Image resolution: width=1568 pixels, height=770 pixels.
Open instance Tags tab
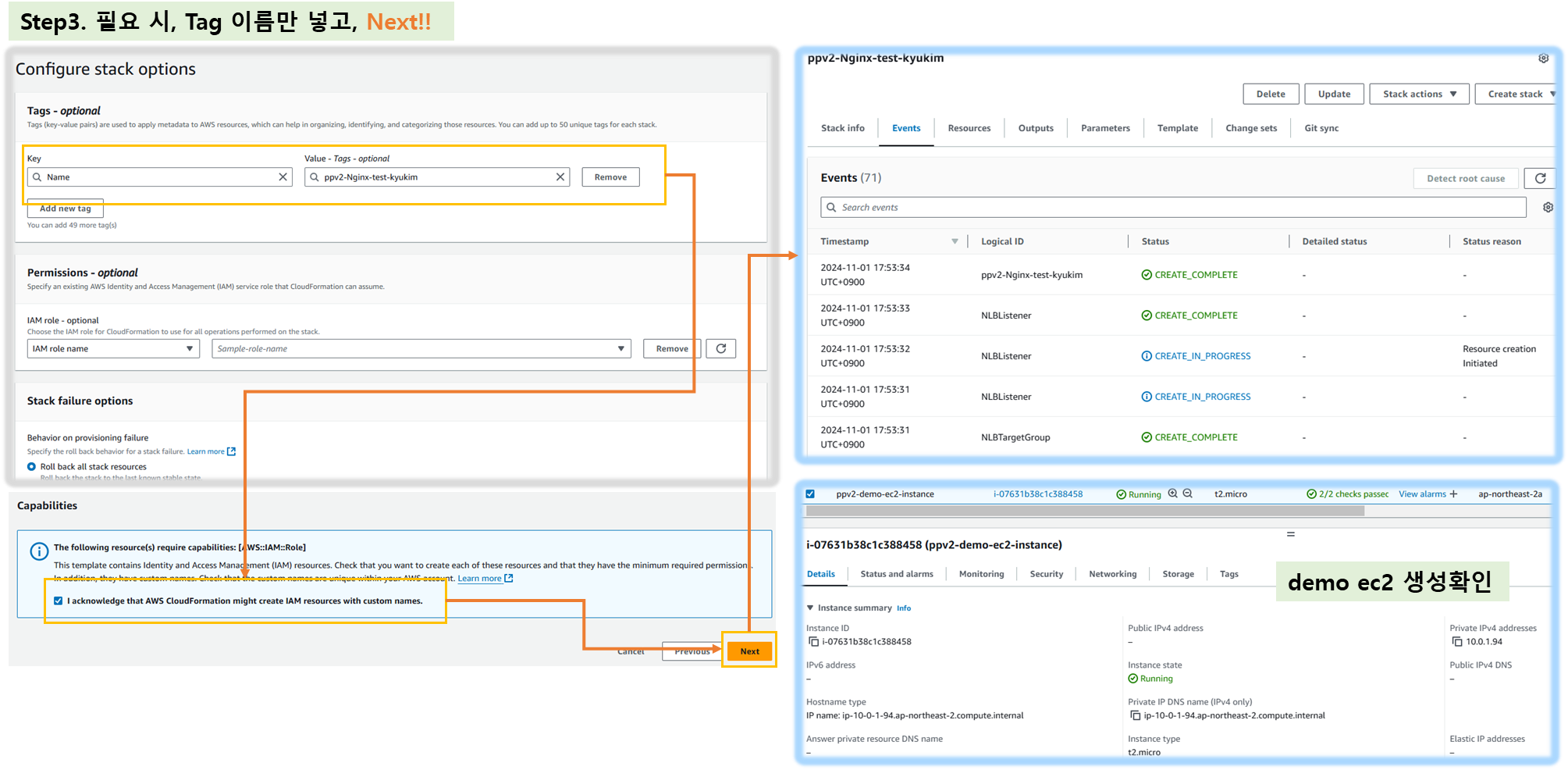pyautogui.click(x=1228, y=574)
